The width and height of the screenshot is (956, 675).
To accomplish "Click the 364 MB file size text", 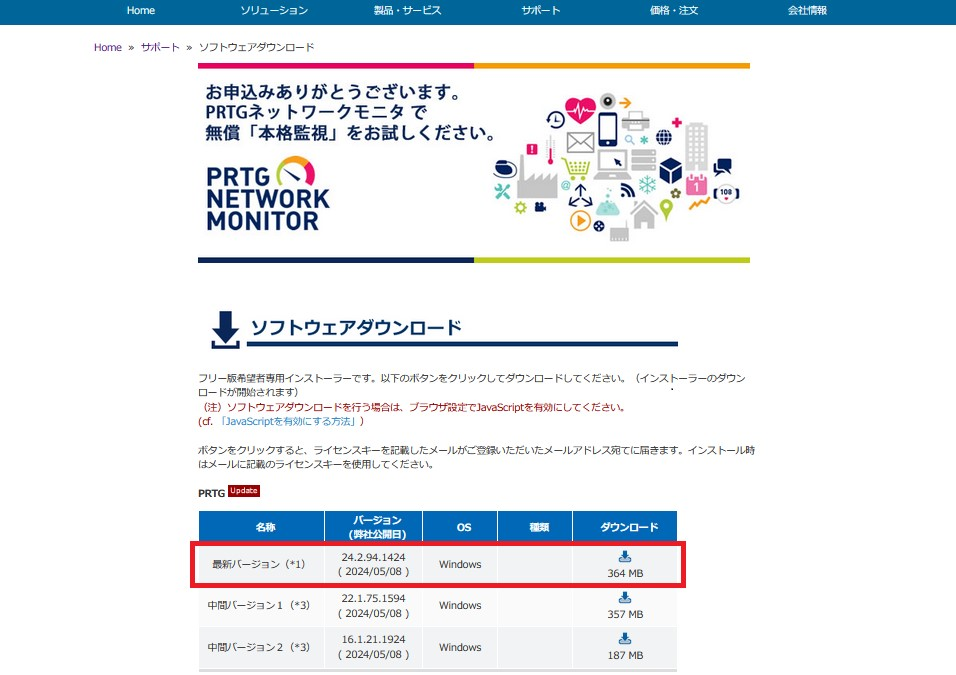I will point(625,573).
